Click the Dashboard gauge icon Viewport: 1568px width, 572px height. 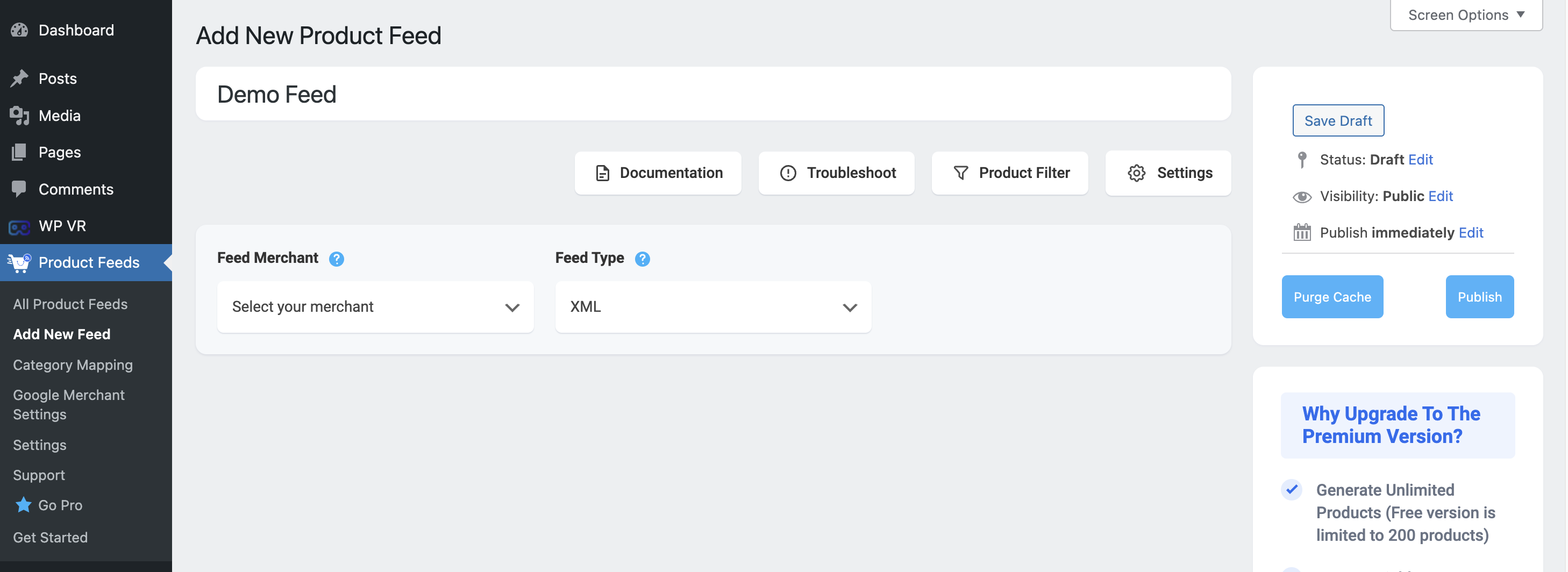click(19, 30)
